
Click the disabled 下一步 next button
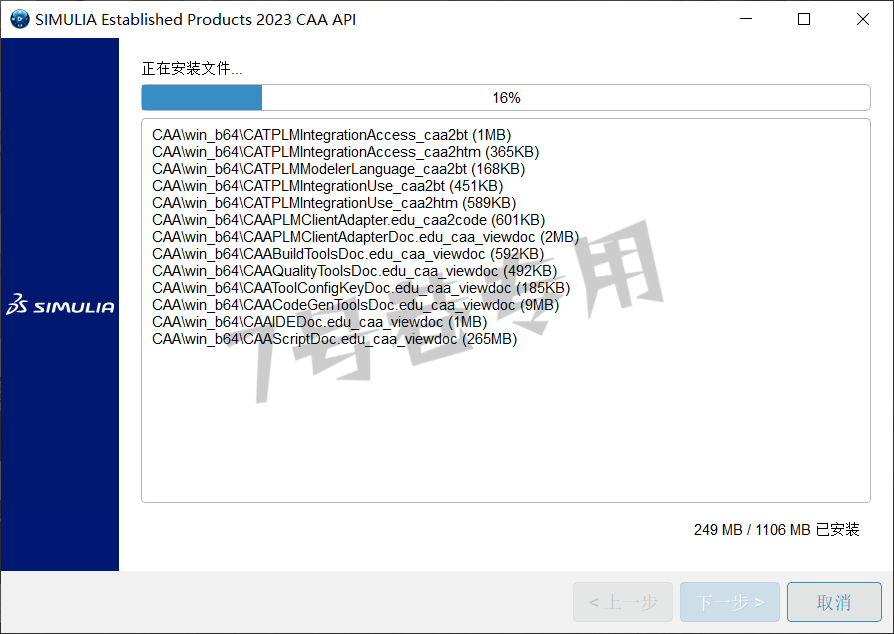[x=730, y=602]
